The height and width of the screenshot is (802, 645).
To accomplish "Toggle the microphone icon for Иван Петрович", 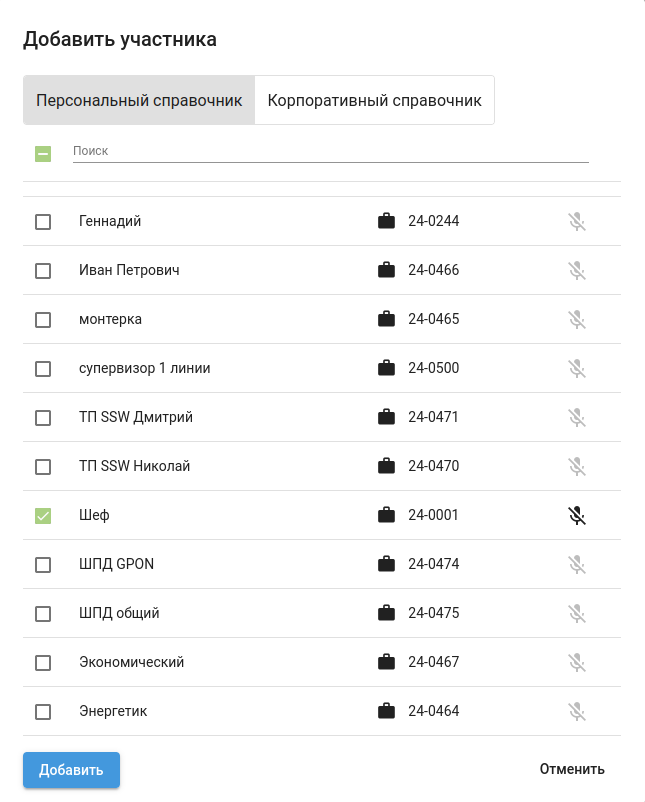I will [576, 270].
